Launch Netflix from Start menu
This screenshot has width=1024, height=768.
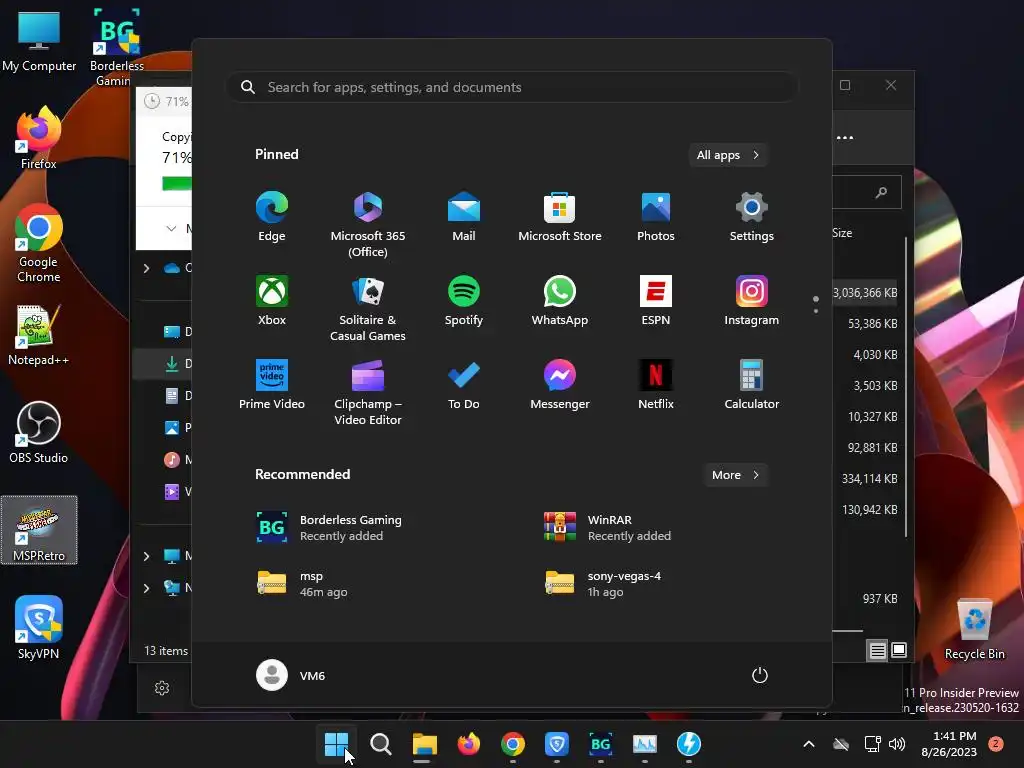coord(656,385)
